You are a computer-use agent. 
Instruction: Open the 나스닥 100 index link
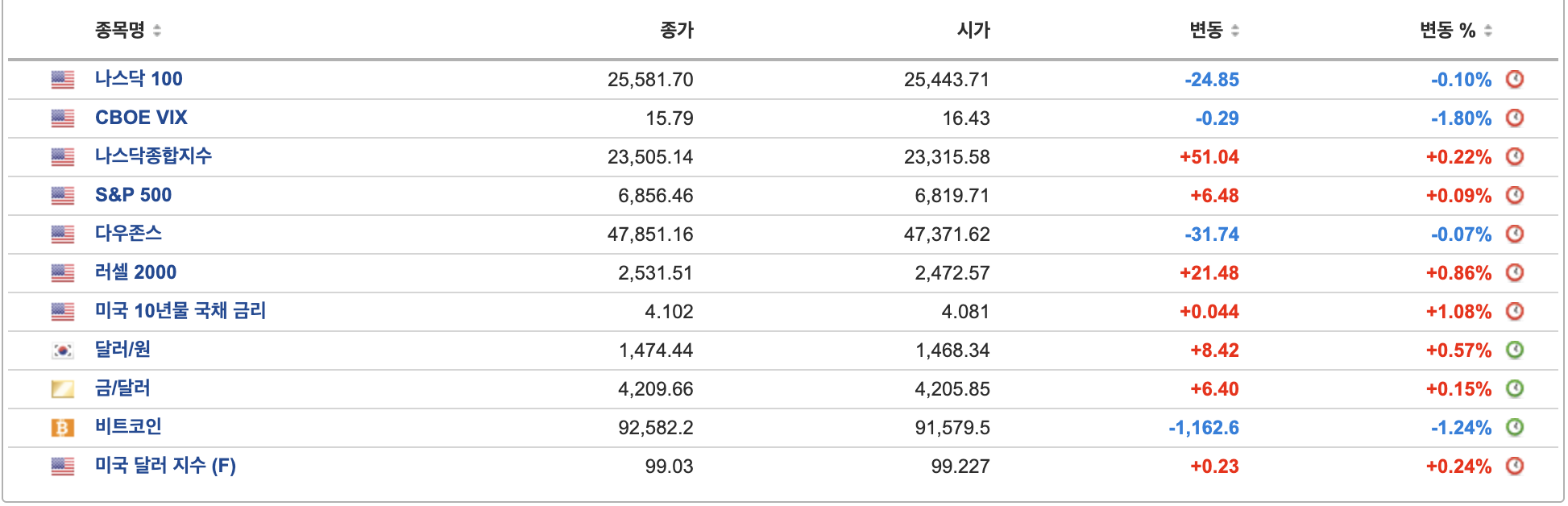[x=139, y=79]
